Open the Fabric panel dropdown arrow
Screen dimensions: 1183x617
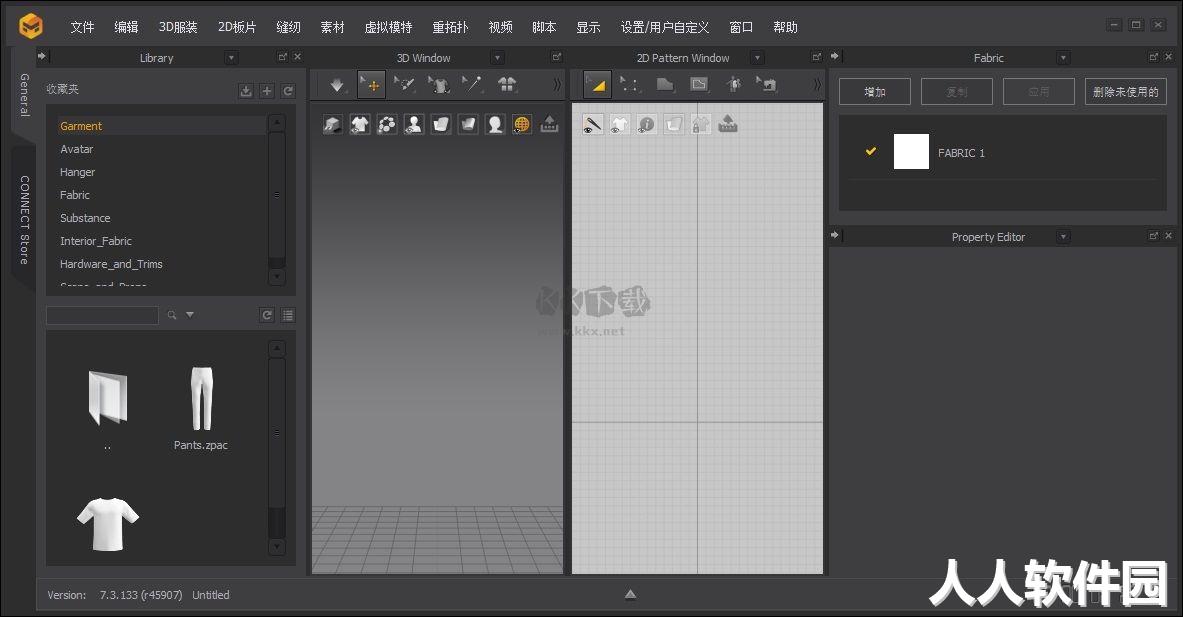pyautogui.click(x=1063, y=58)
